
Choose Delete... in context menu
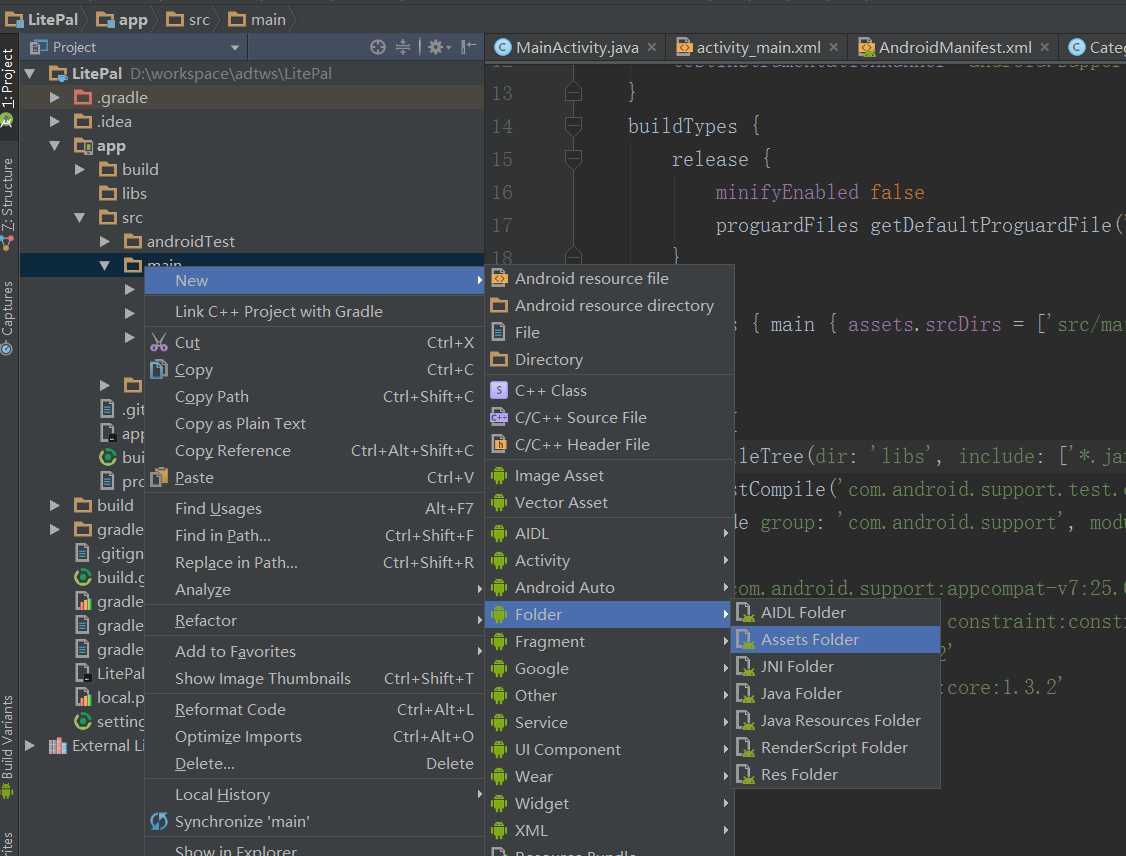(x=315, y=763)
